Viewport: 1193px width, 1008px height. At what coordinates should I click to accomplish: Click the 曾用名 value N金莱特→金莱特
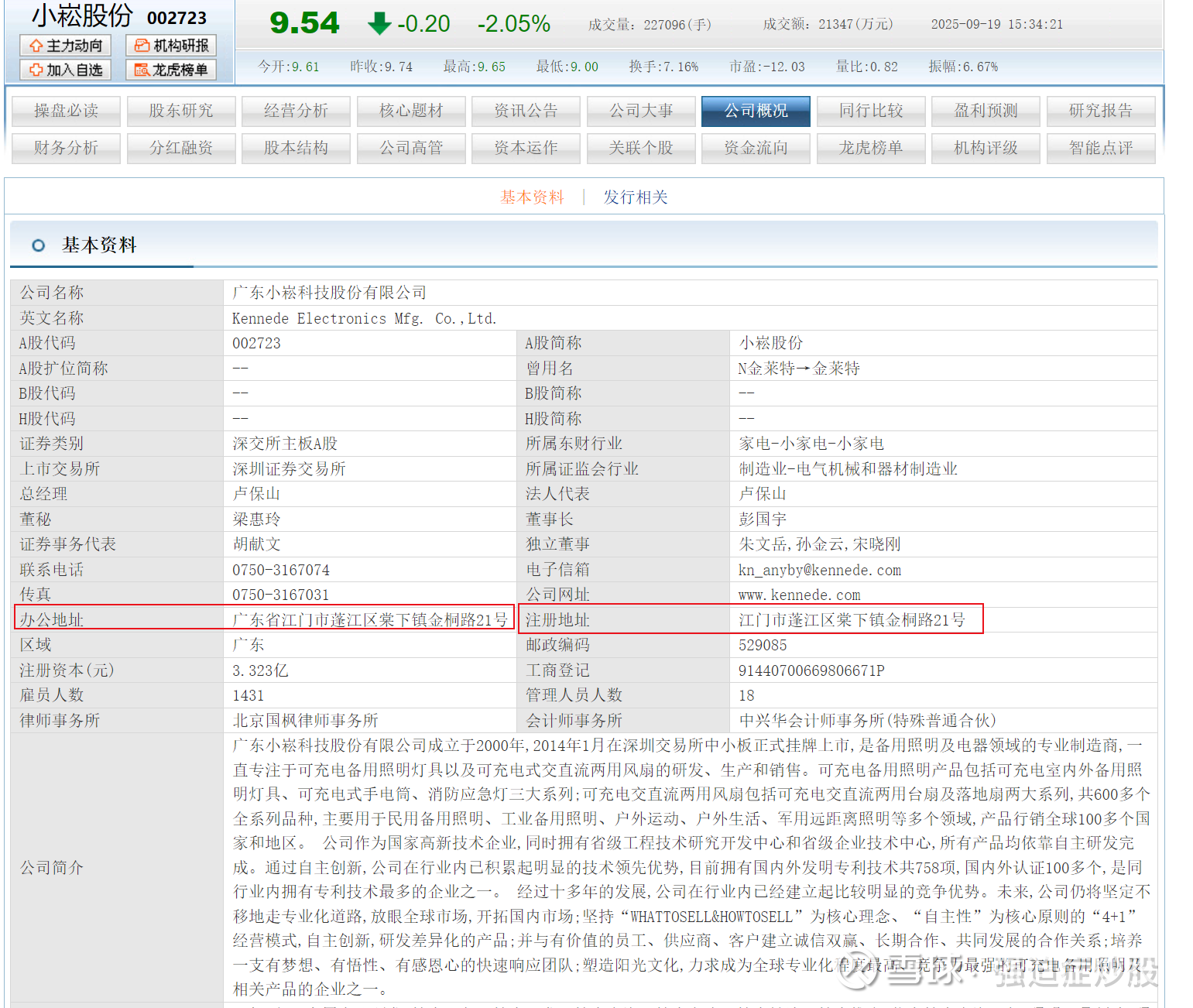pos(799,369)
